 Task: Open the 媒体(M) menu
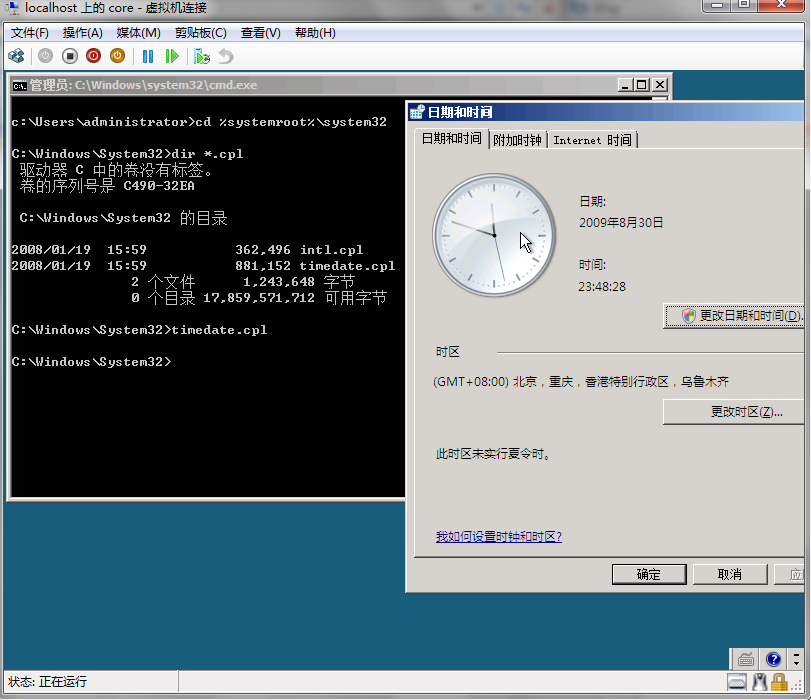(x=139, y=33)
